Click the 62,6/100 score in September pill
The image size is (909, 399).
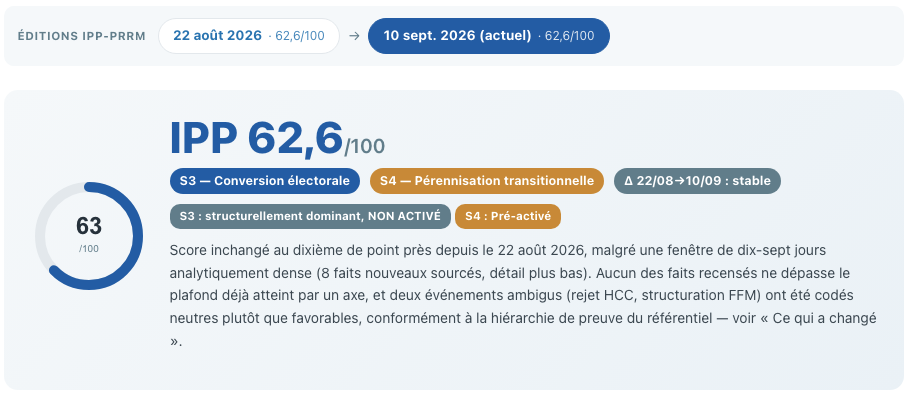click(566, 36)
